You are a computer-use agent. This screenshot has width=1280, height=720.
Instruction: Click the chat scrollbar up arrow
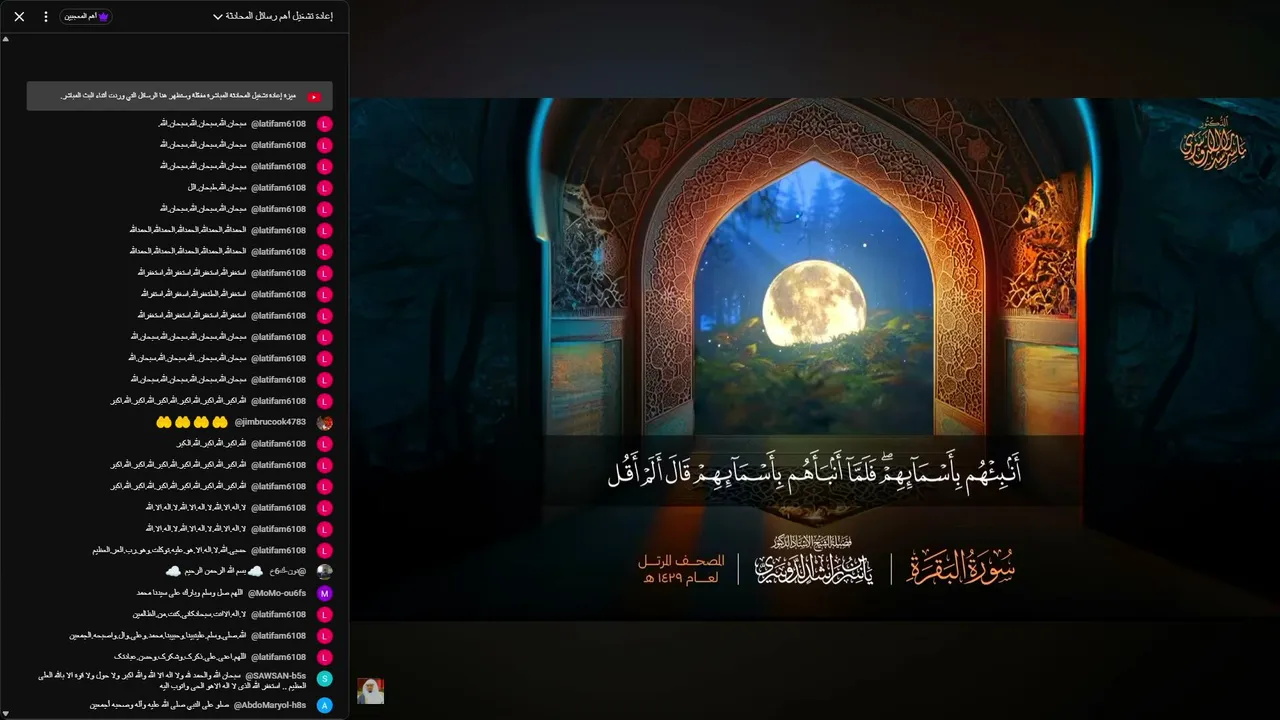click(6, 39)
